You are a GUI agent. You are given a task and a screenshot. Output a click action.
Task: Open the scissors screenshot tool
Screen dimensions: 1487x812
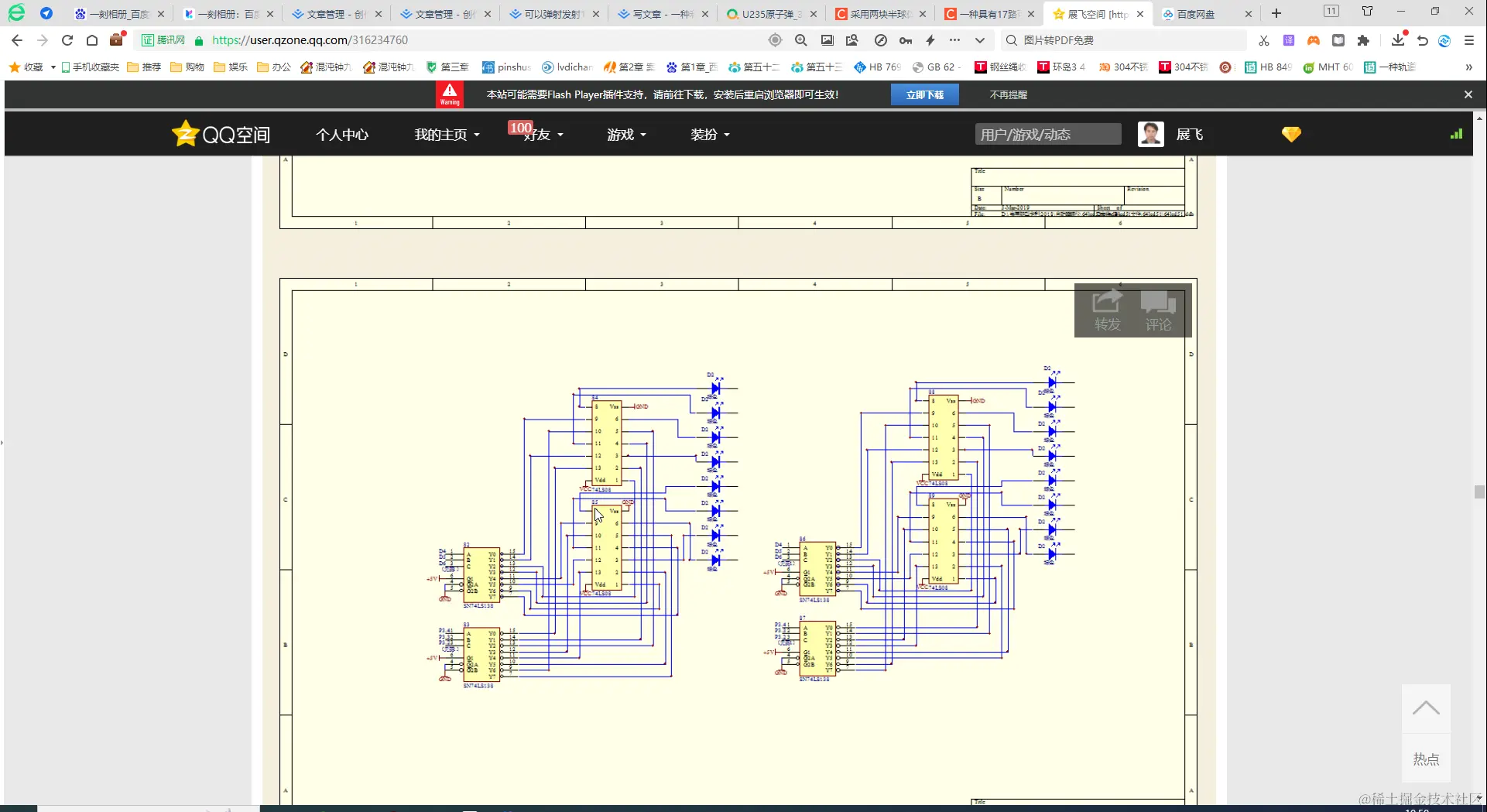(1263, 40)
